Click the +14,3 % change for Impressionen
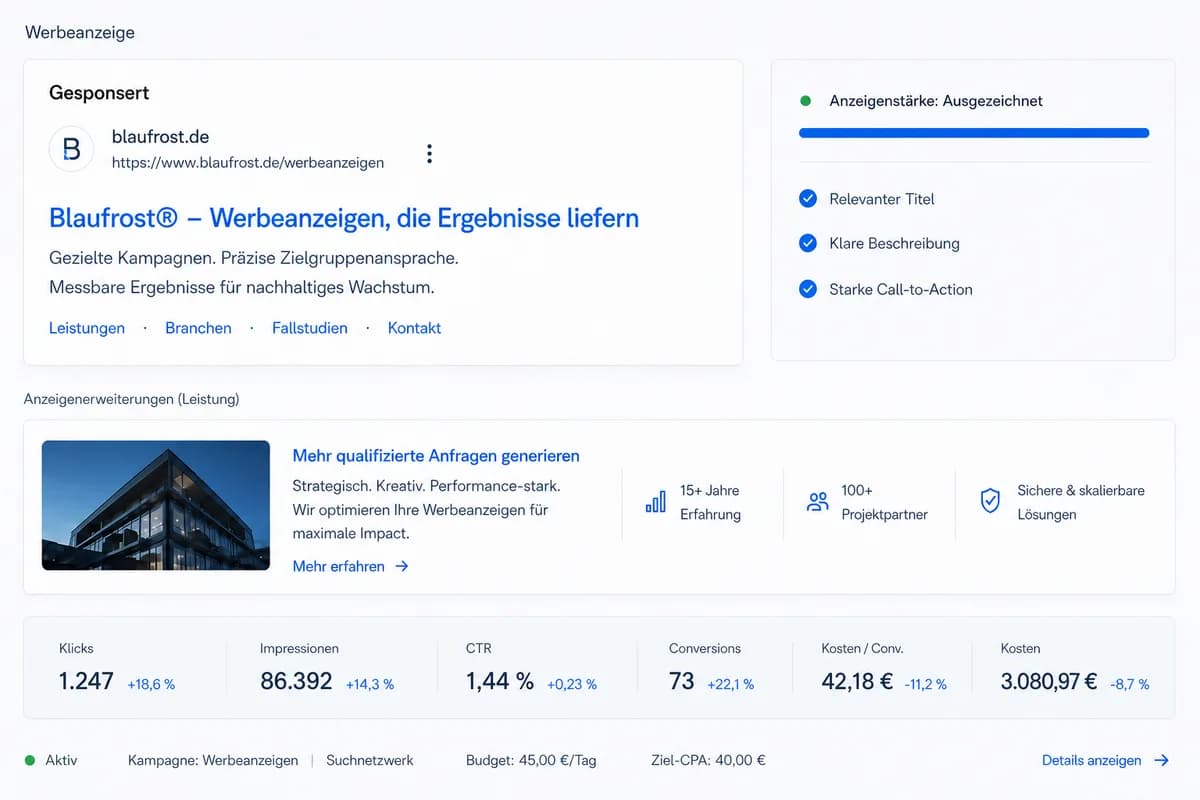 coord(370,684)
